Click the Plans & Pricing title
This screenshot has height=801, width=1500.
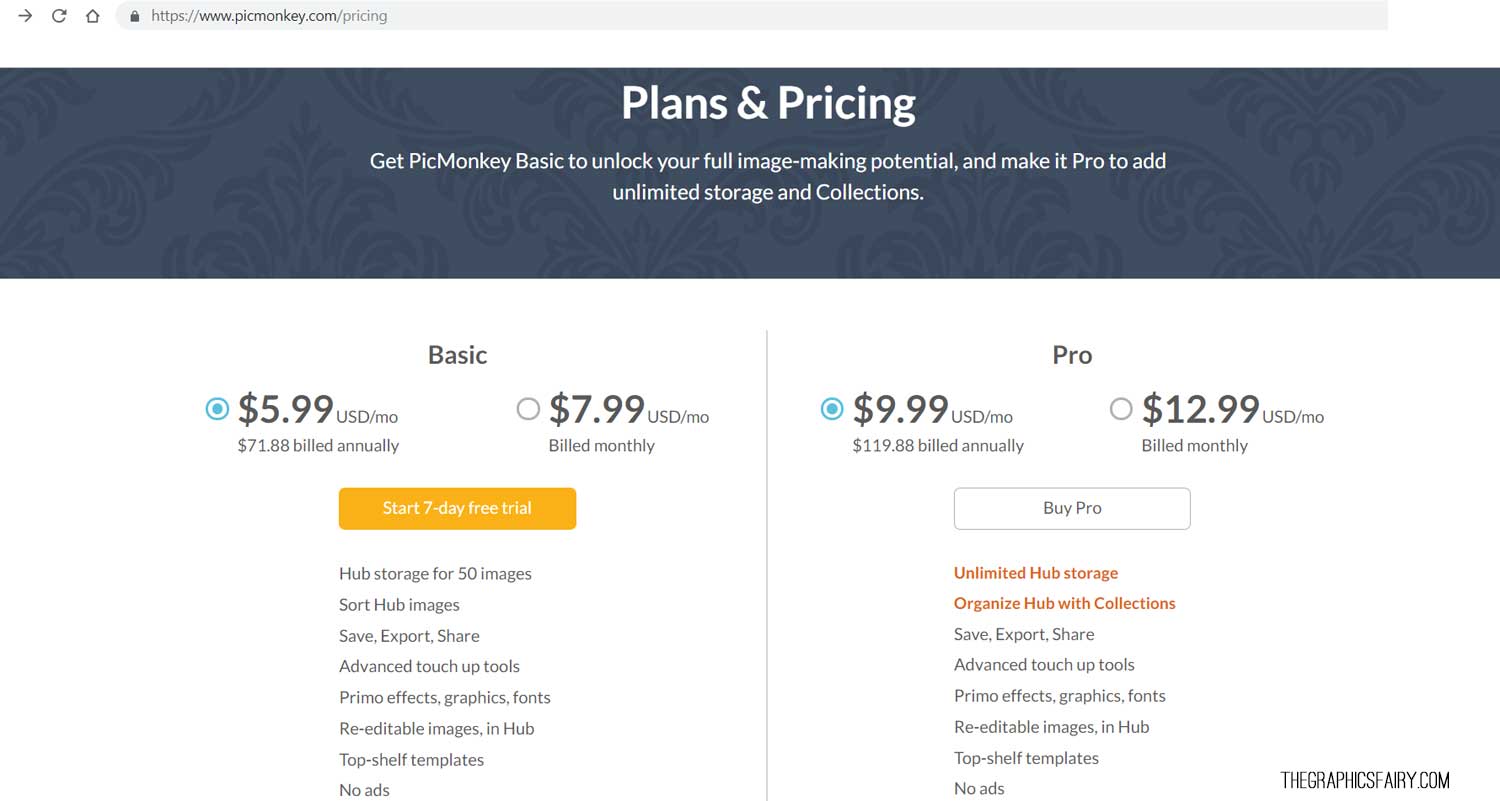pos(768,103)
